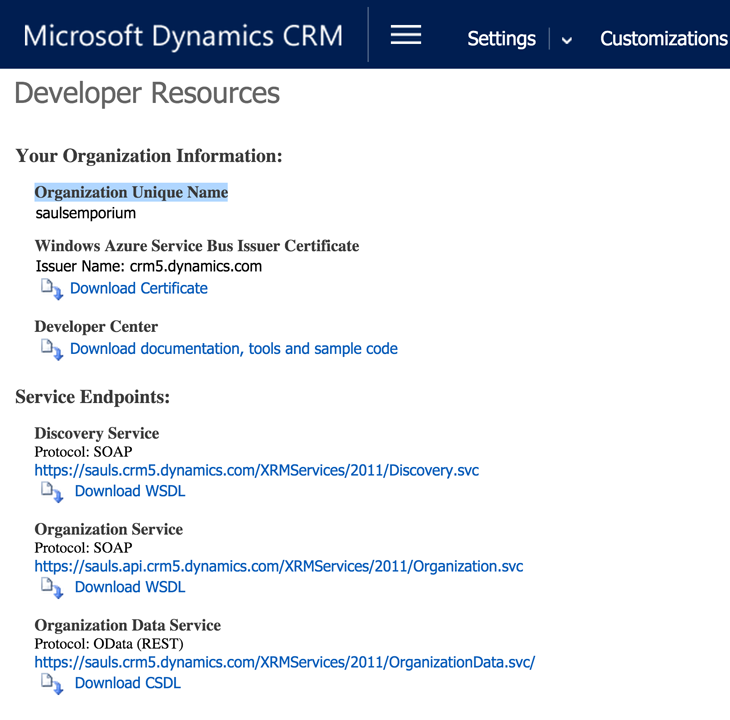730x720 pixels.
Task: Click the download icon under Discovery Service
Action: (52, 492)
